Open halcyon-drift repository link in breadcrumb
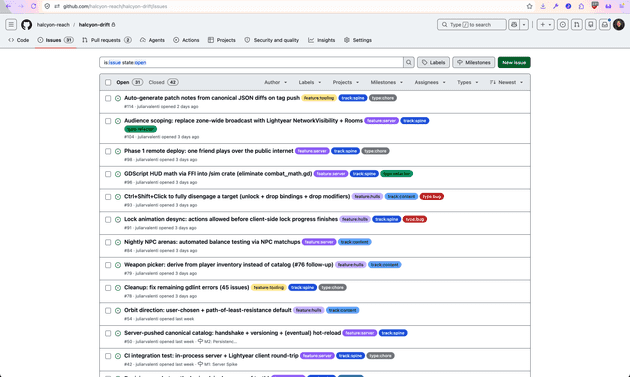The image size is (630, 377). coord(94,25)
